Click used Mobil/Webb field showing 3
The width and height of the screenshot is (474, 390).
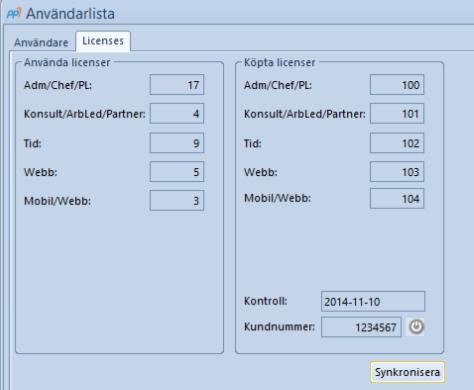(x=177, y=200)
